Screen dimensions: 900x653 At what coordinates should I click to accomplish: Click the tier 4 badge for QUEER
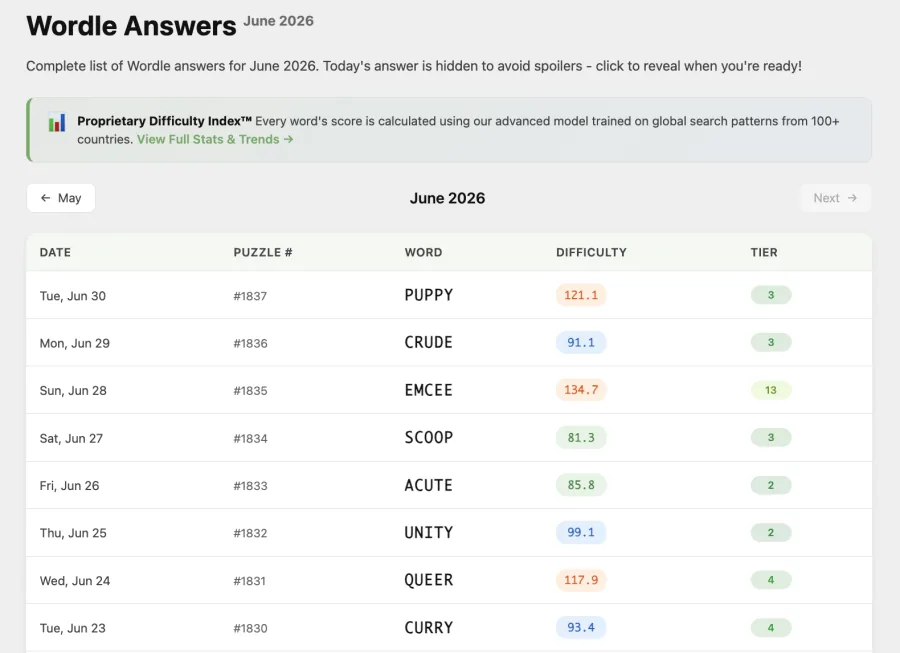pyautogui.click(x=771, y=580)
